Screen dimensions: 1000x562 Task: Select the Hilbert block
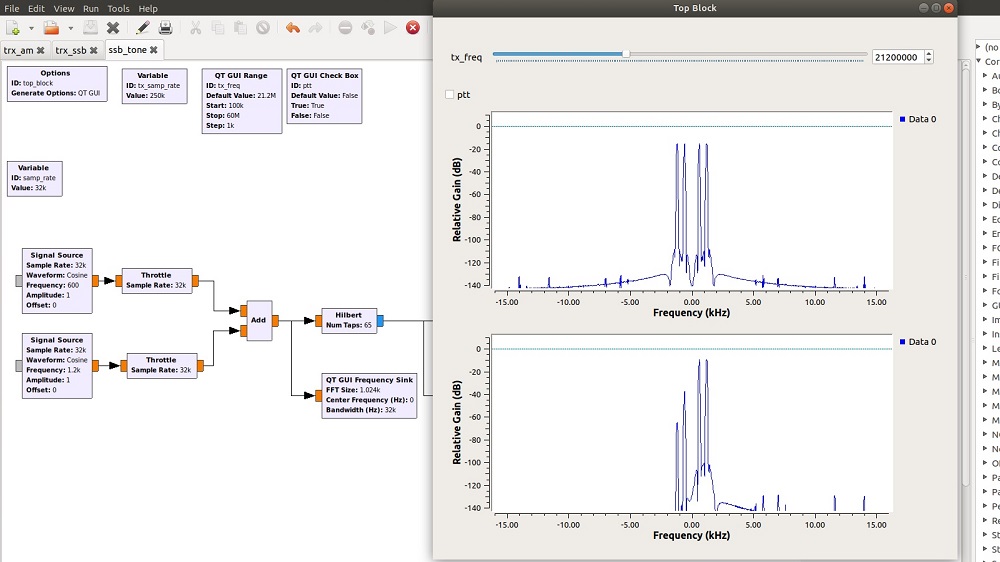click(349, 320)
